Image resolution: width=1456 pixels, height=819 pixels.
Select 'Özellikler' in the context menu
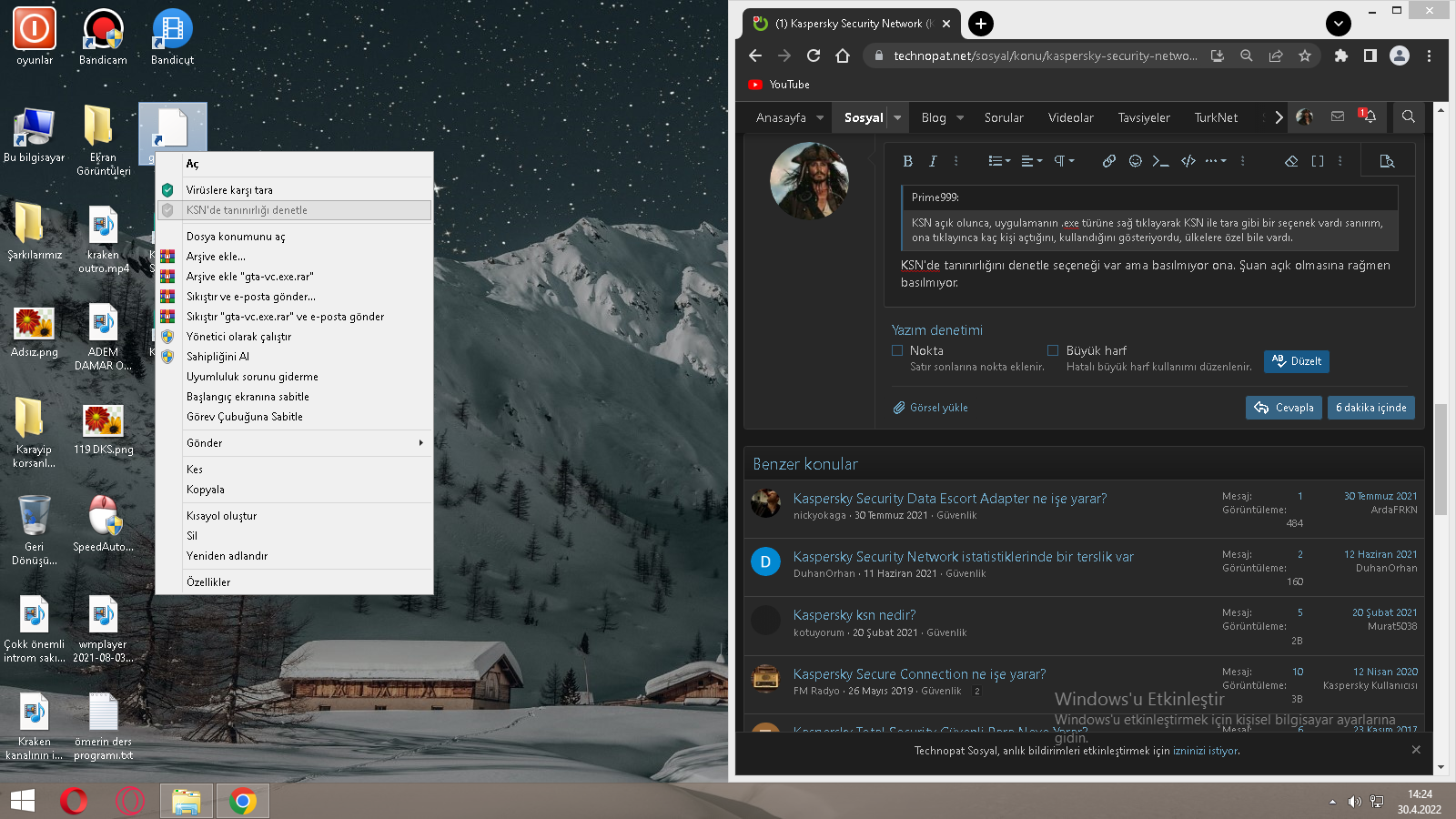coord(294,582)
